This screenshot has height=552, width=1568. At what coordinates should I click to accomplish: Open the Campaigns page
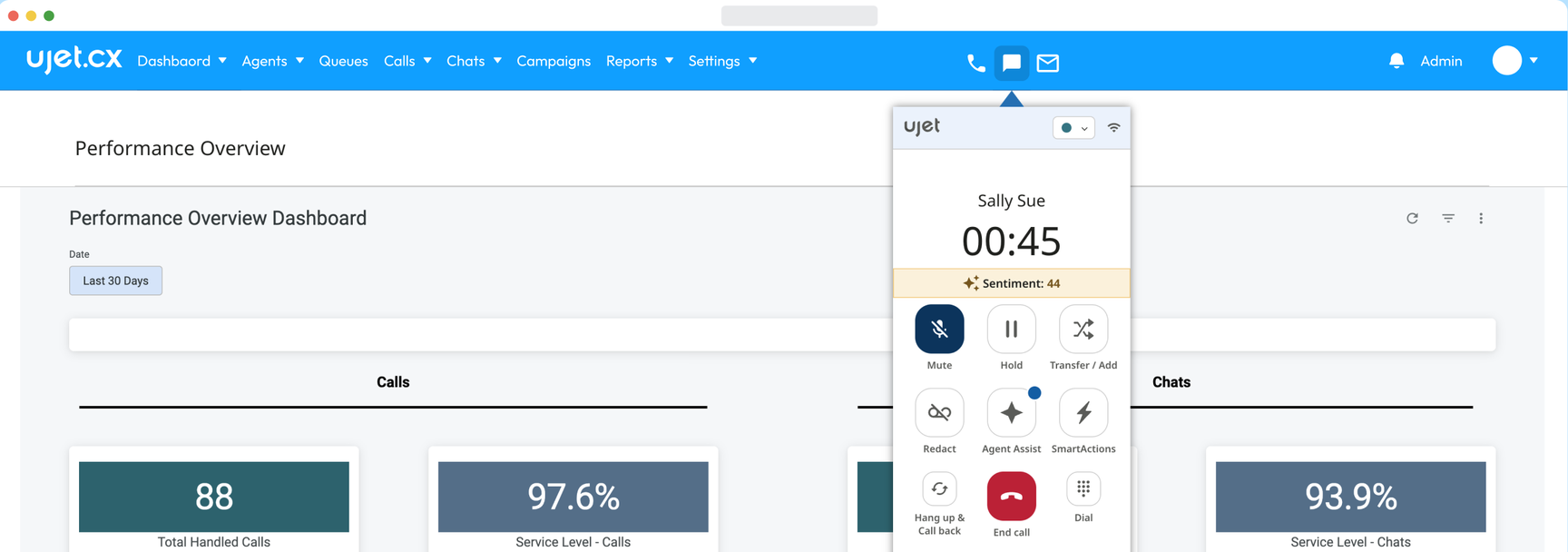(554, 61)
